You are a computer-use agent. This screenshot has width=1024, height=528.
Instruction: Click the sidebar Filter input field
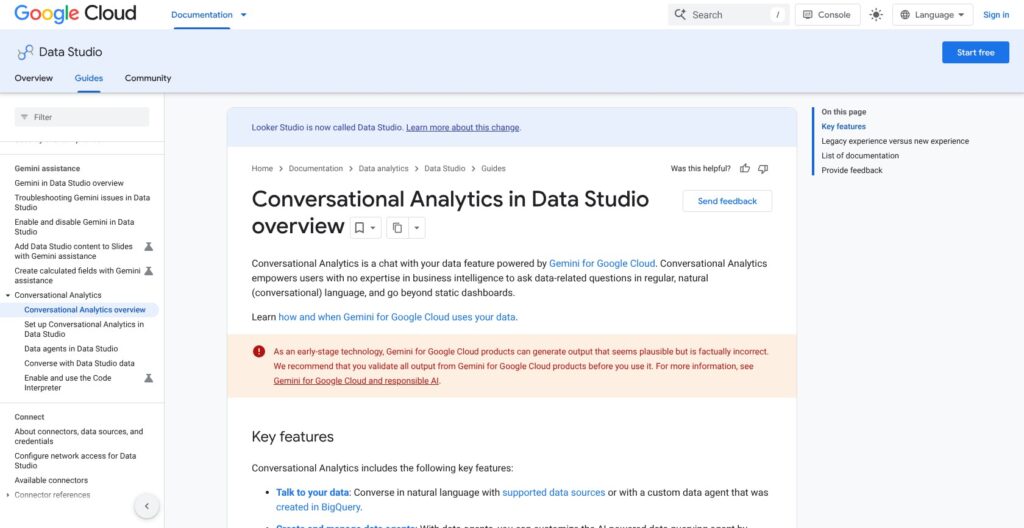coord(82,117)
